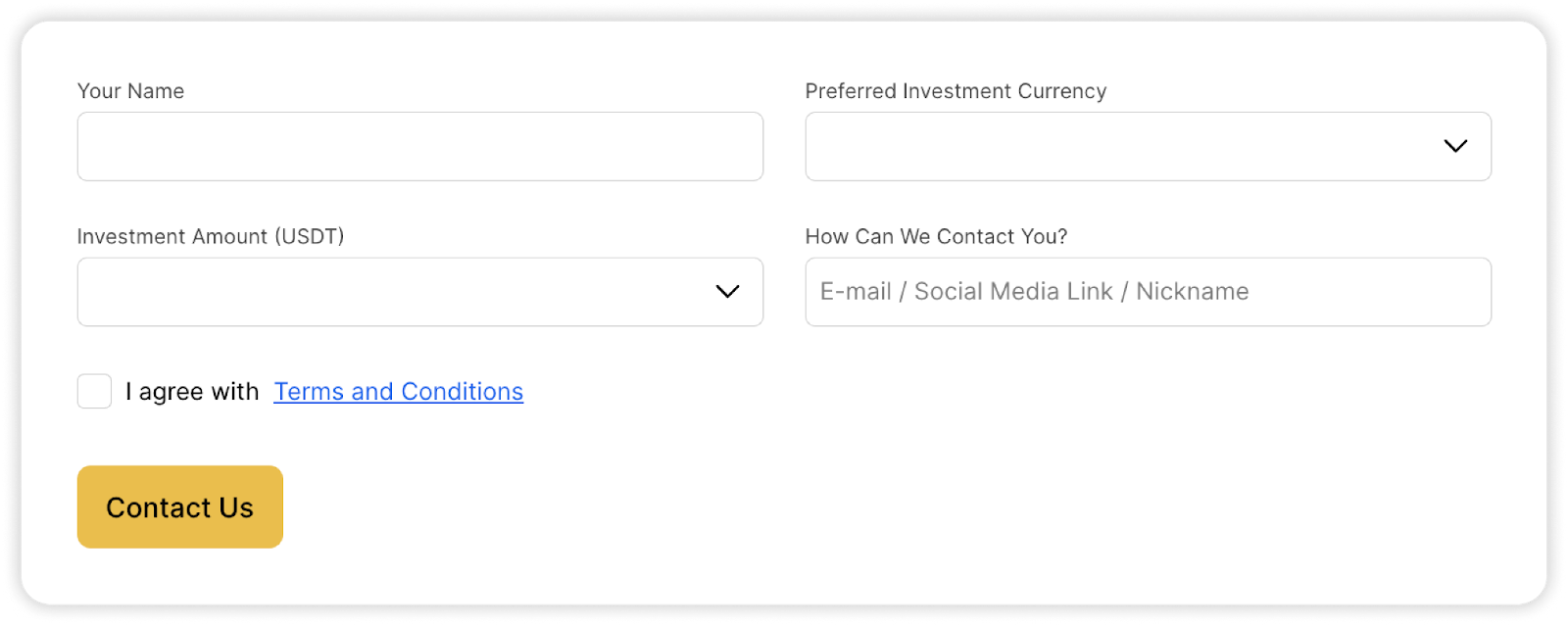
Task: Click the Your Name text field
Action: click(x=419, y=146)
